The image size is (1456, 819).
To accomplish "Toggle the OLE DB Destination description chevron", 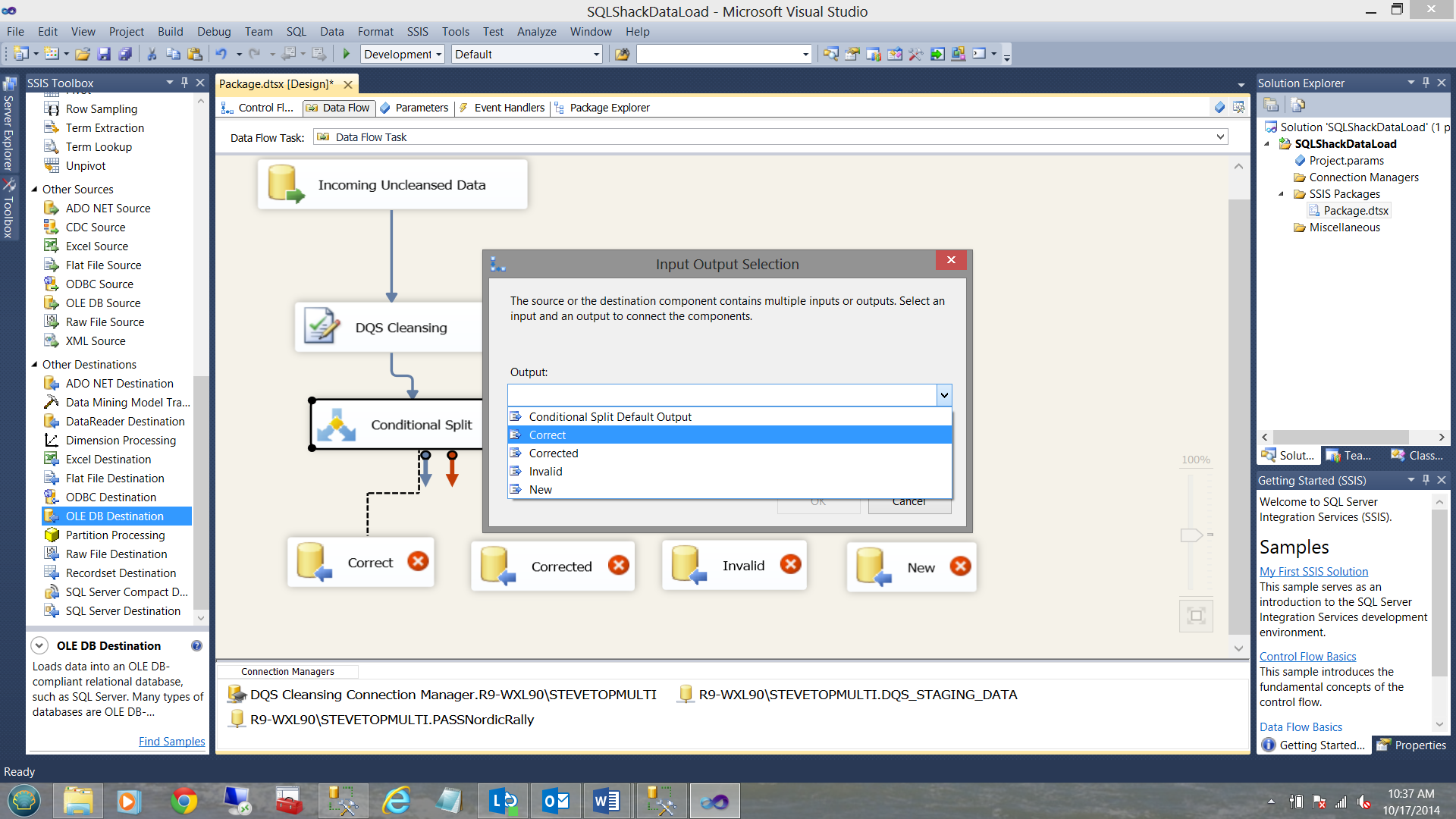I will tap(39, 646).
